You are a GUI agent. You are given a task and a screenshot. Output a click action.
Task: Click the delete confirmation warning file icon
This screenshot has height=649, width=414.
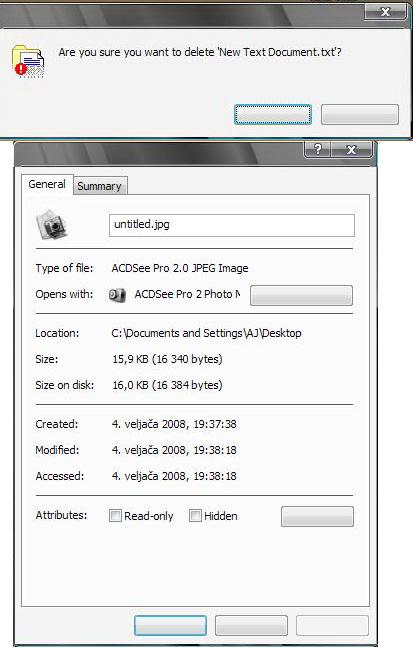[x=28, y=61]
